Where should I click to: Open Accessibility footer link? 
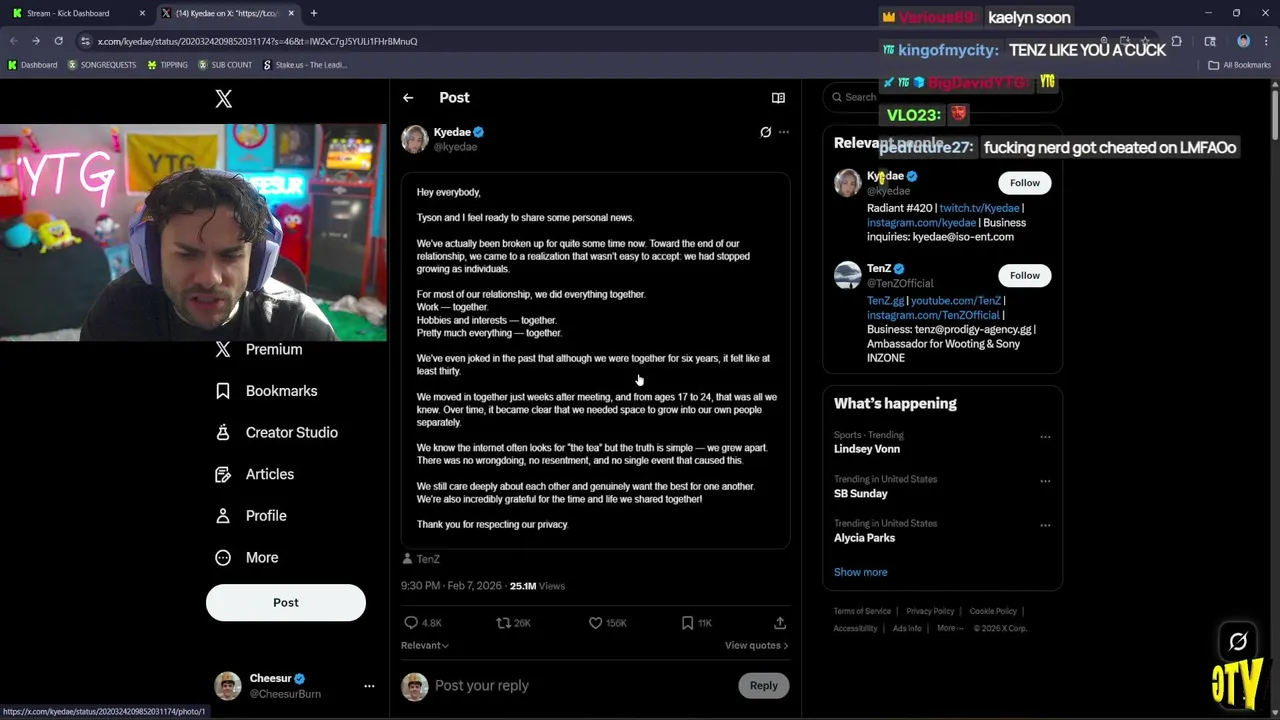855,628
